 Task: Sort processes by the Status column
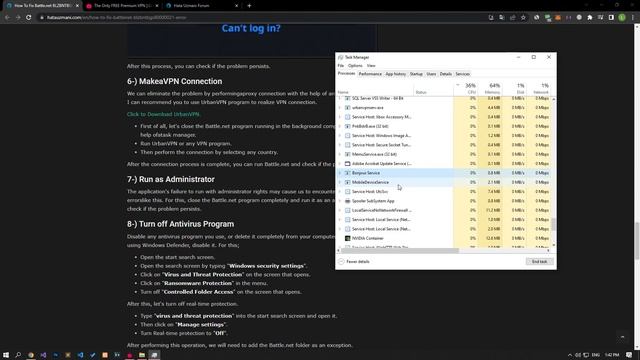pyautogui.click(x=433, y=89)
